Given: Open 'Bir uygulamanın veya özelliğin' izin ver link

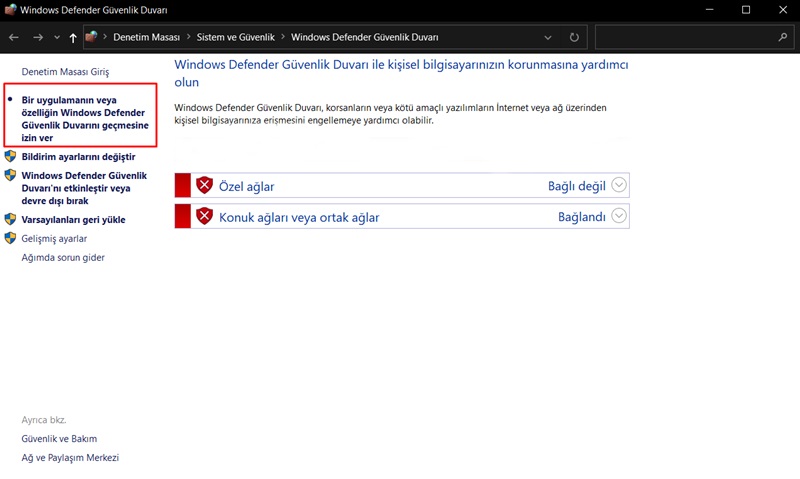Looking at the screenshot, I should 85,119.
